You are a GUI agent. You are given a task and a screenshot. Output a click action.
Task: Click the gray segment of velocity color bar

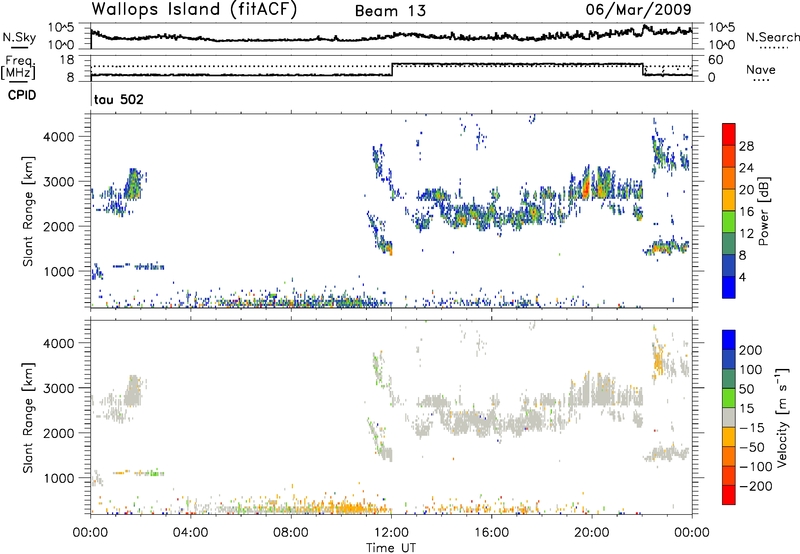(x=729, y=418)
